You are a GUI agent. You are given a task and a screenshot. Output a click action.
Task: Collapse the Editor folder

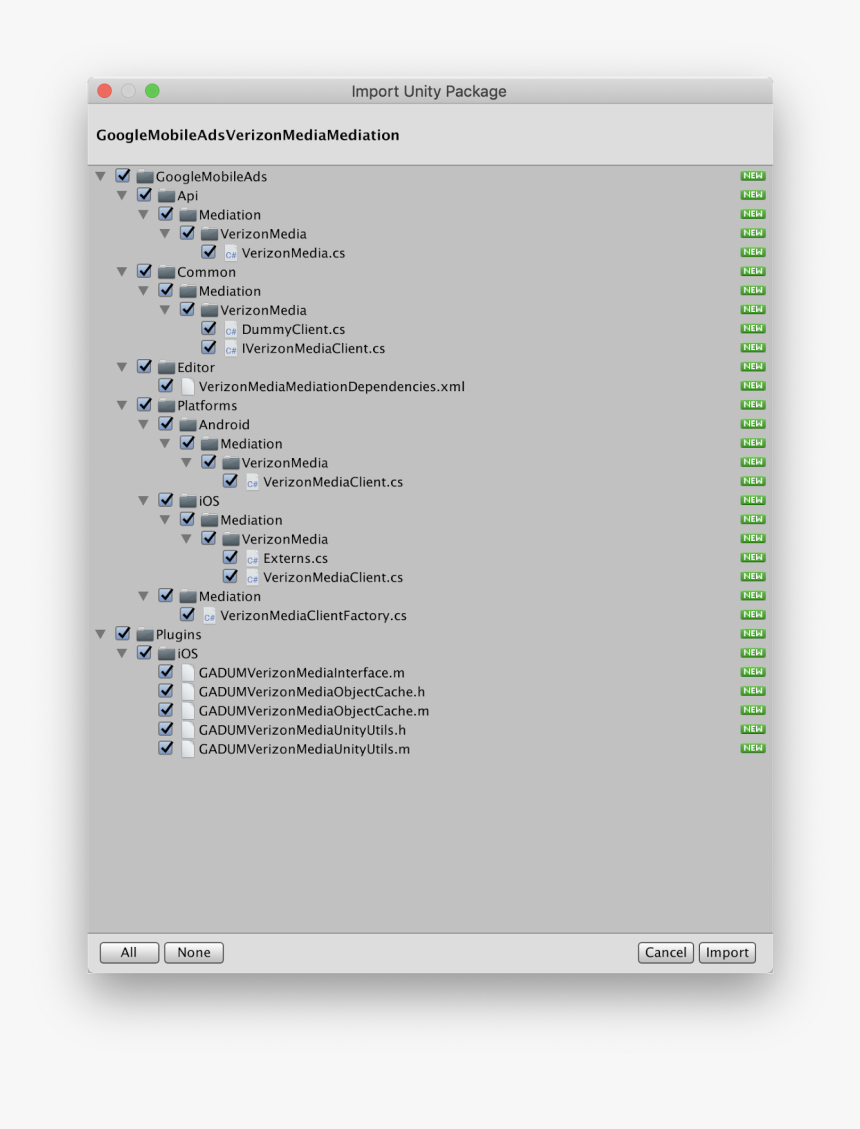(122, 367)
